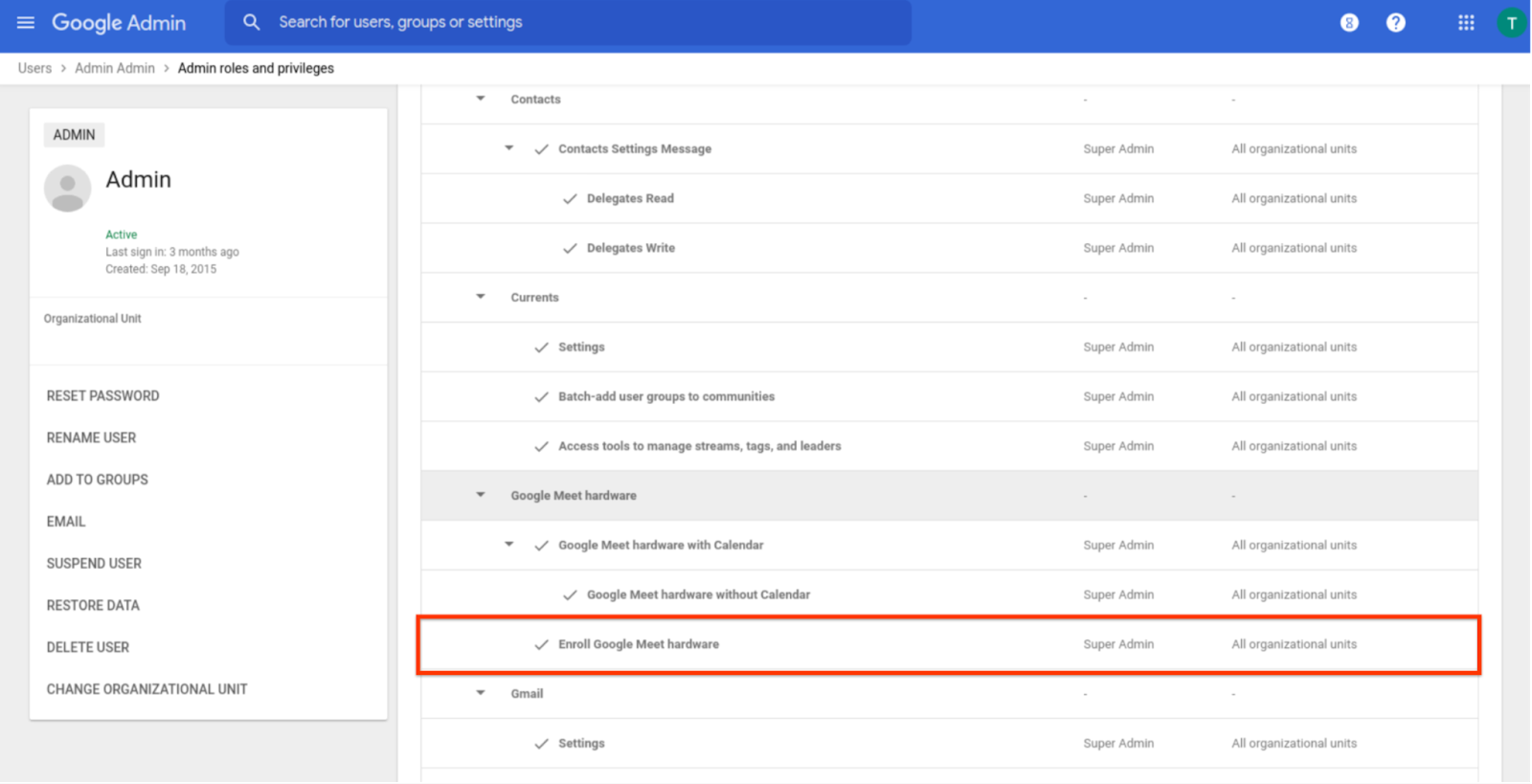
Task: Click the search users, groups or settings field
Action: pyautogui.click(x=568, y=22)
